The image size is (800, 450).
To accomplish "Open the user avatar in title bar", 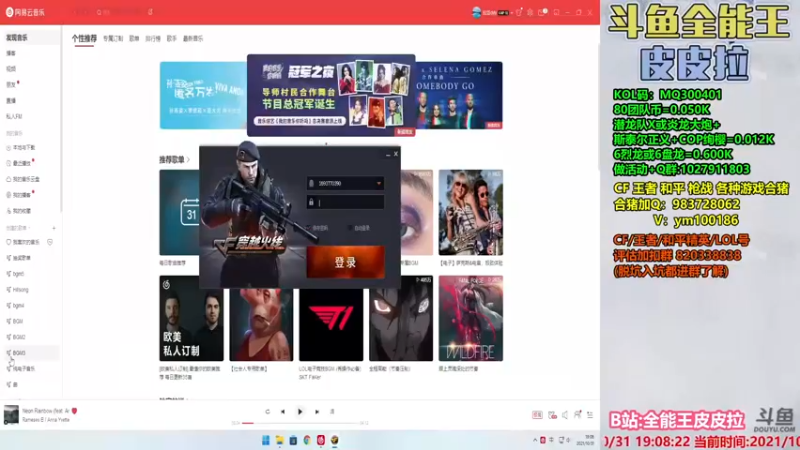I will pyautogui.click(x=477, y=12).
